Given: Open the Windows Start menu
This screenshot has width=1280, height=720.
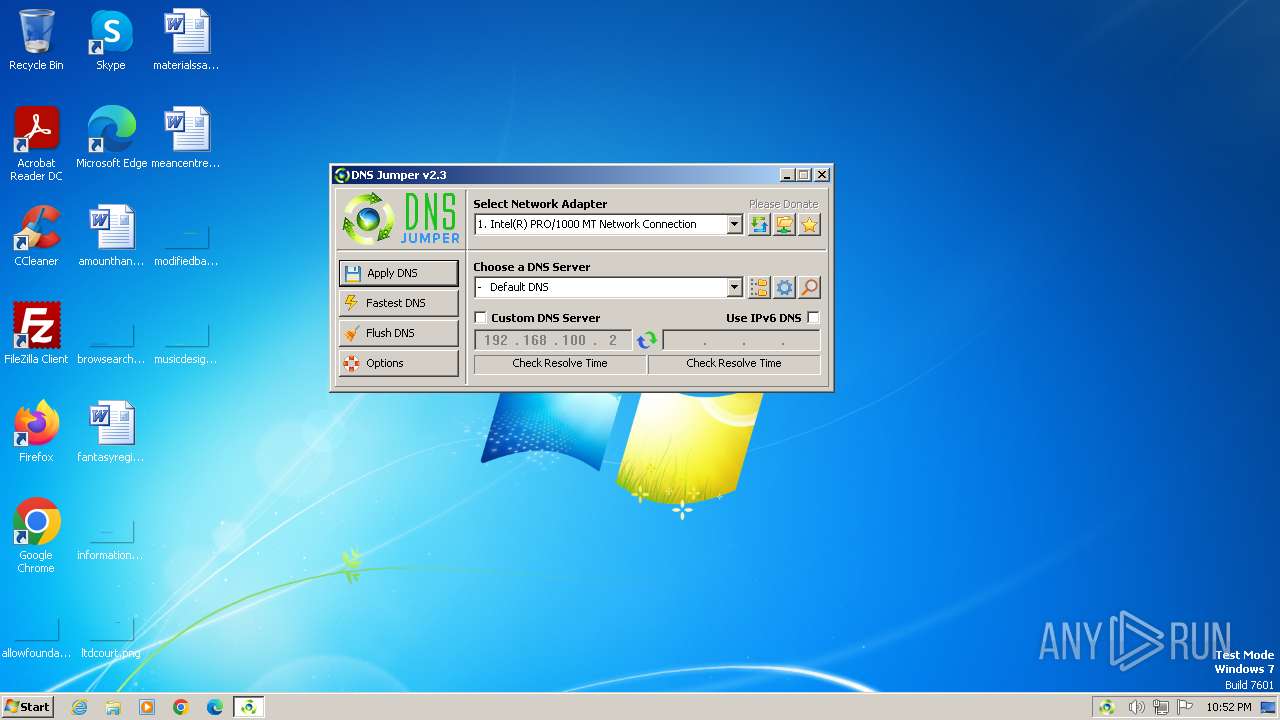Looking at the screenshot, I should pos(28,706).
